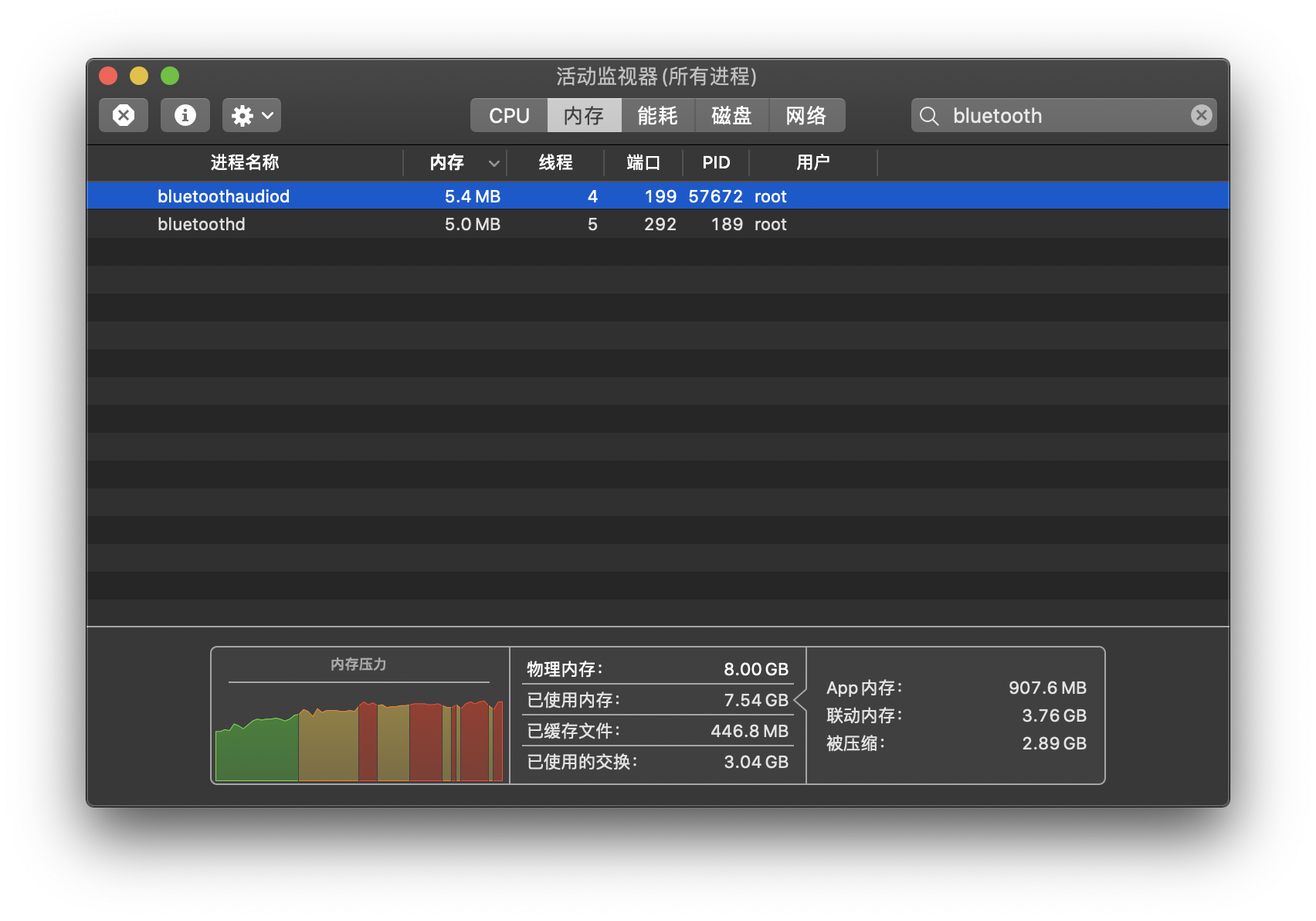Sort processes by 用户 column
The image size is (1316, 921).
pyautogui.click(x=812, y=162)
